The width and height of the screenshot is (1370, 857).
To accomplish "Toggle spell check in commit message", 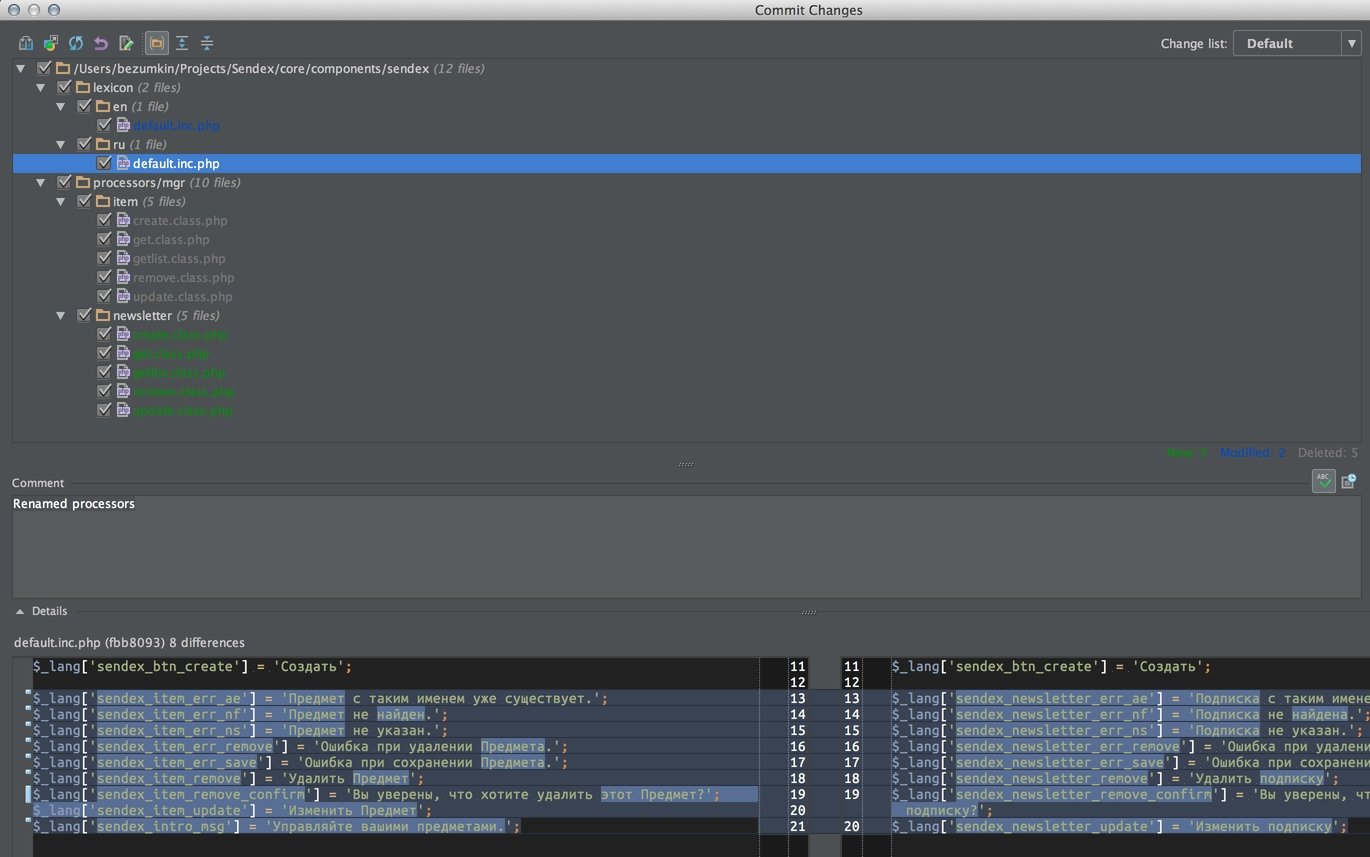I will coord(1323,481).
